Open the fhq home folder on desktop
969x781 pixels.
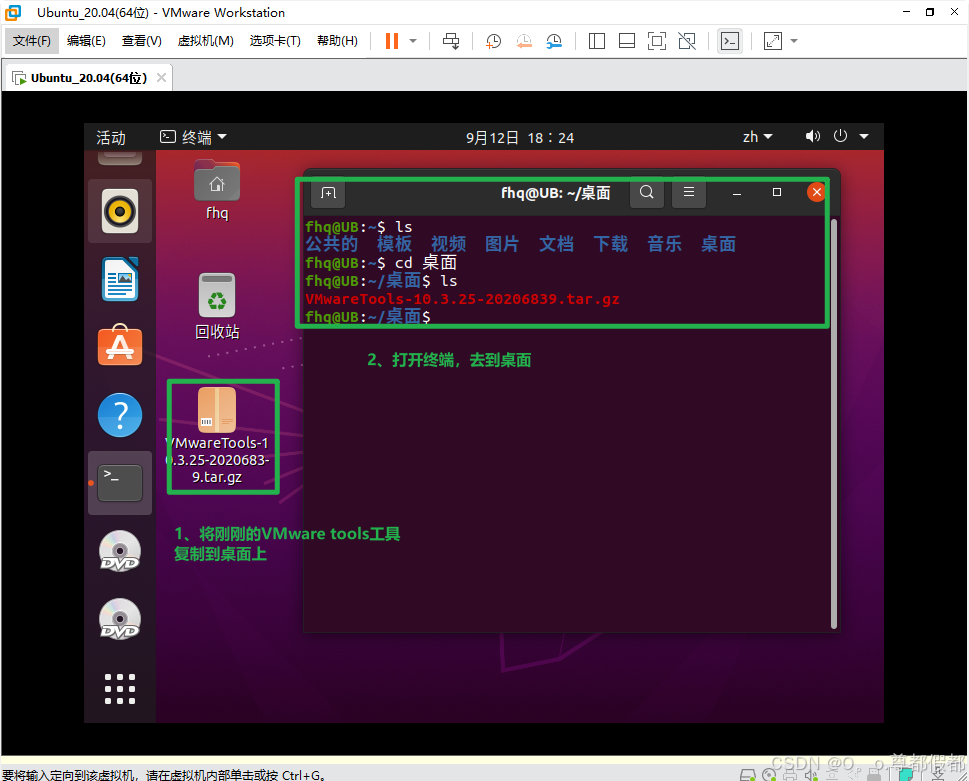click(x=217, y=190)
